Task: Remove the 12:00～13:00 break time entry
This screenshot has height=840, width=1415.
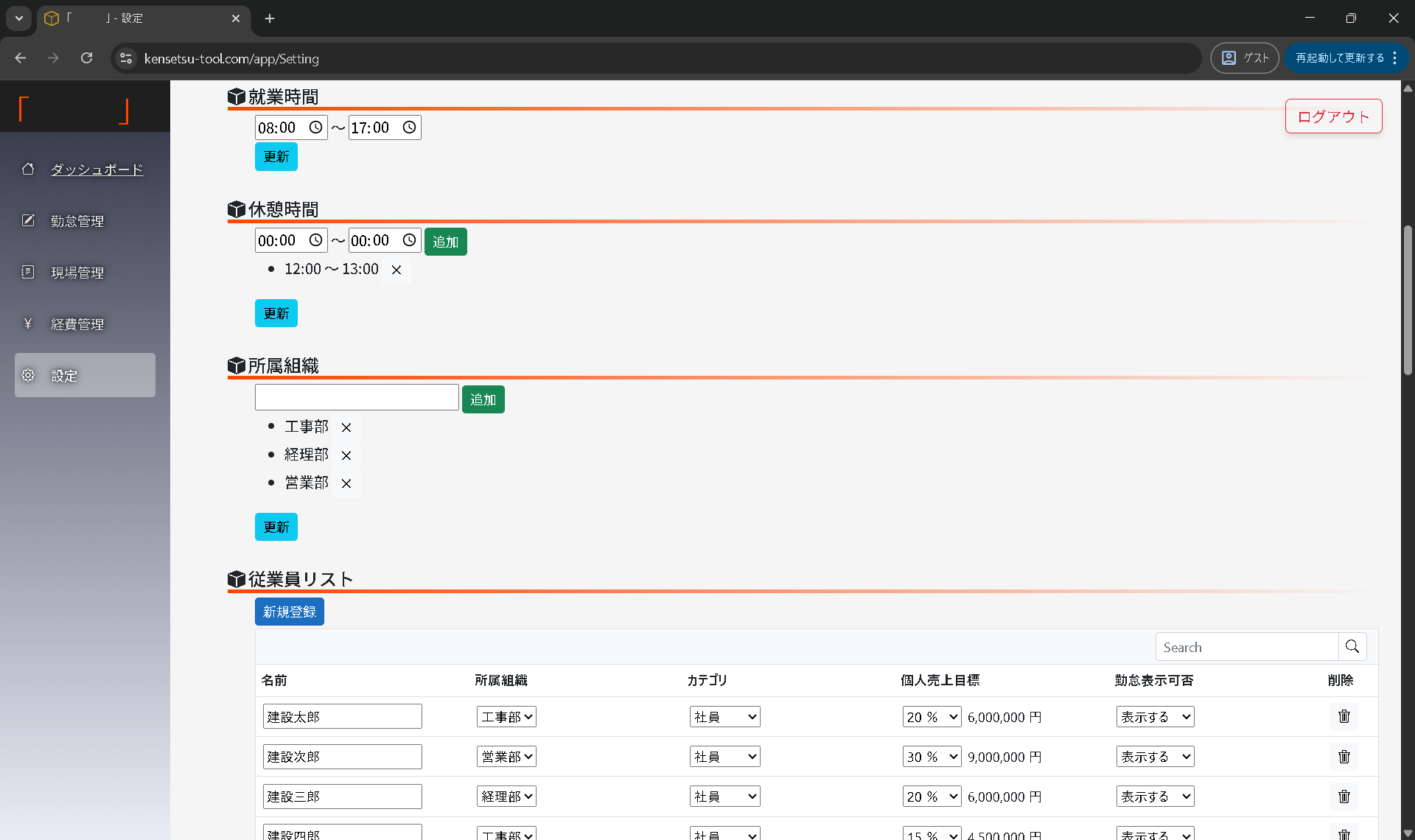Action: click(396, 270)
